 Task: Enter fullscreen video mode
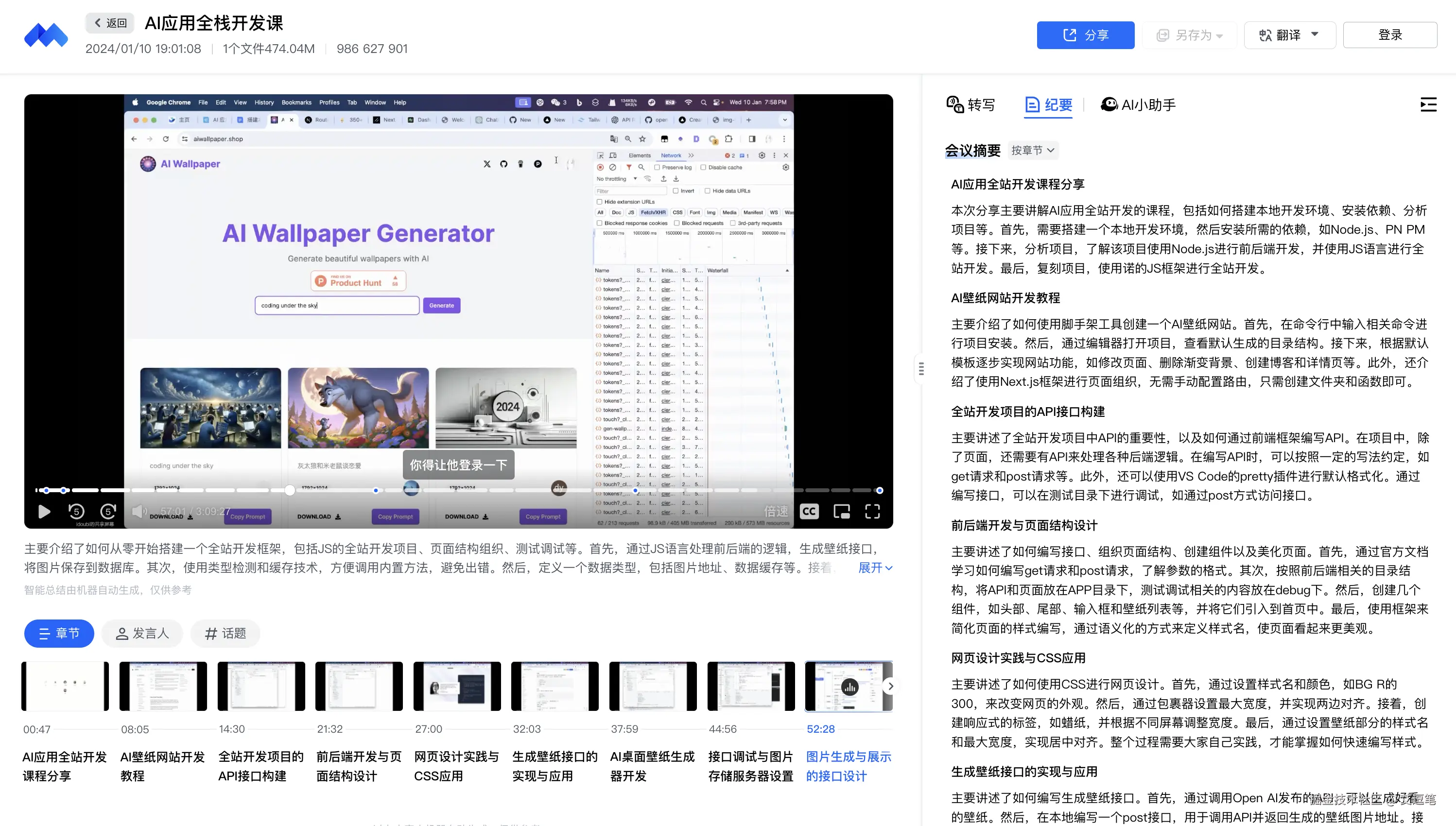coord(872,511)
